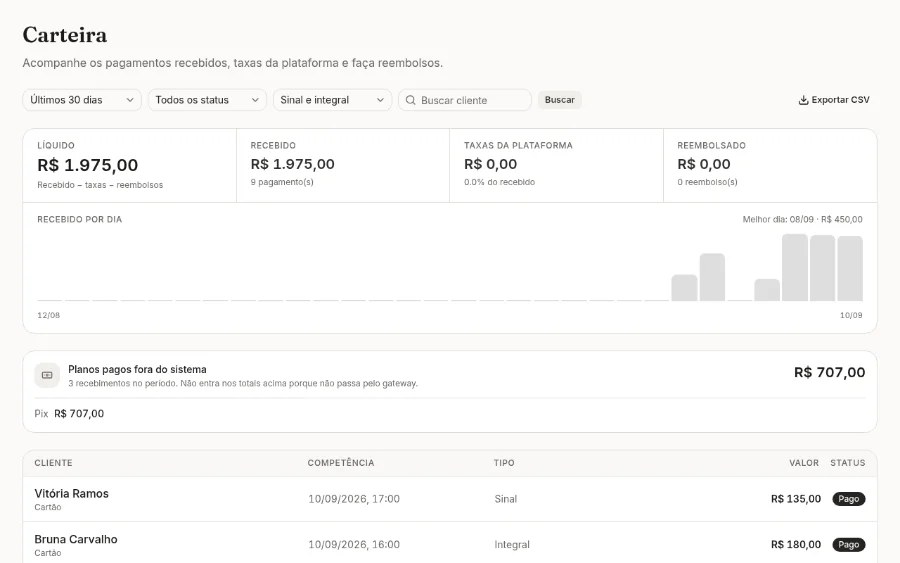Expand the Sinal e integral dropdown
The image size is (900, 563).
coord(332,100)
